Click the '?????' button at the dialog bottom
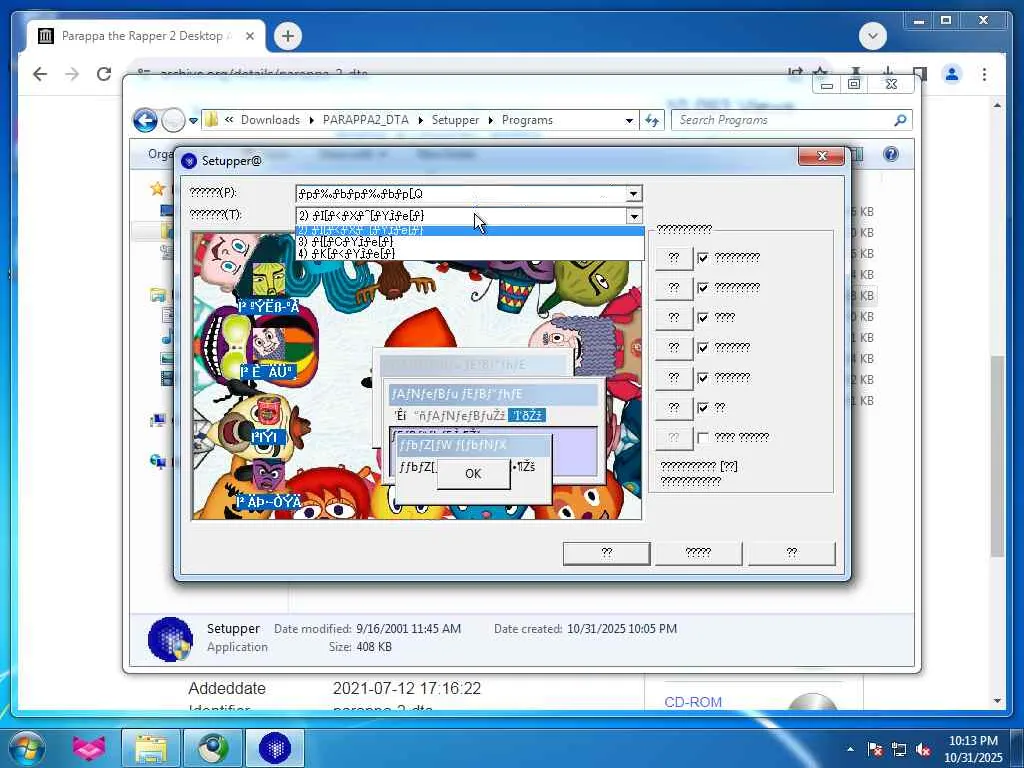This screenshot has height=768, width=1024. (698, 553)
